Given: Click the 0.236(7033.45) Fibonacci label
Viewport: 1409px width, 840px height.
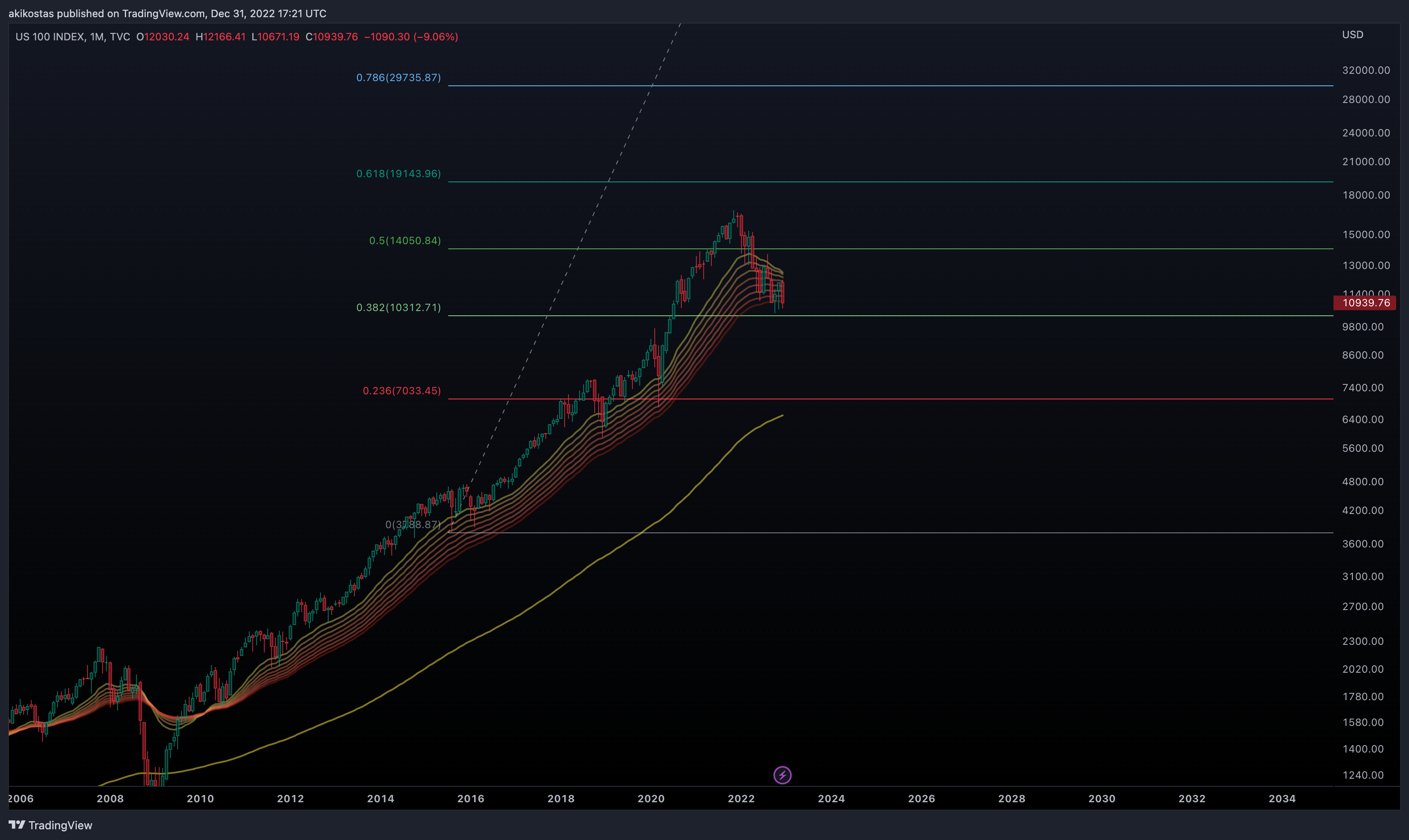Looking at the screenshot, I should click(x=402, y=390).
